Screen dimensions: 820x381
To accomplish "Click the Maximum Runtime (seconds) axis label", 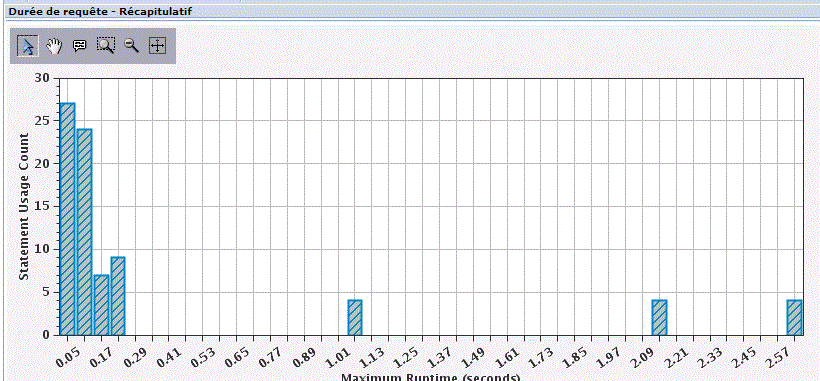I will [430, 377].
